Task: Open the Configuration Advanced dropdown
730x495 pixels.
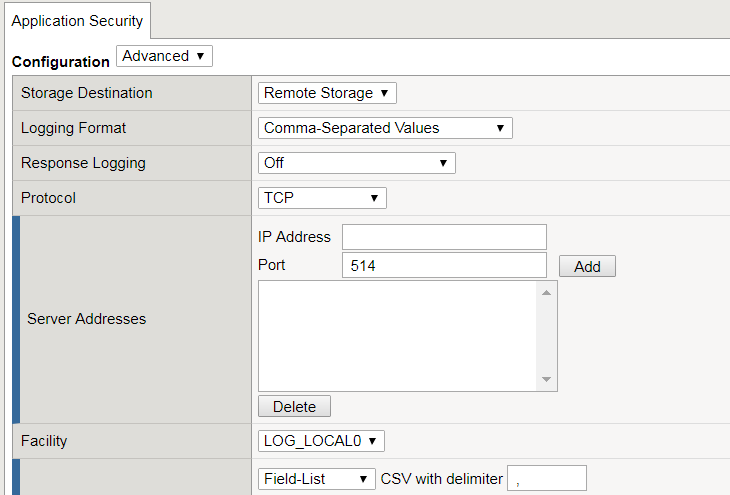Action: [165, 56]
